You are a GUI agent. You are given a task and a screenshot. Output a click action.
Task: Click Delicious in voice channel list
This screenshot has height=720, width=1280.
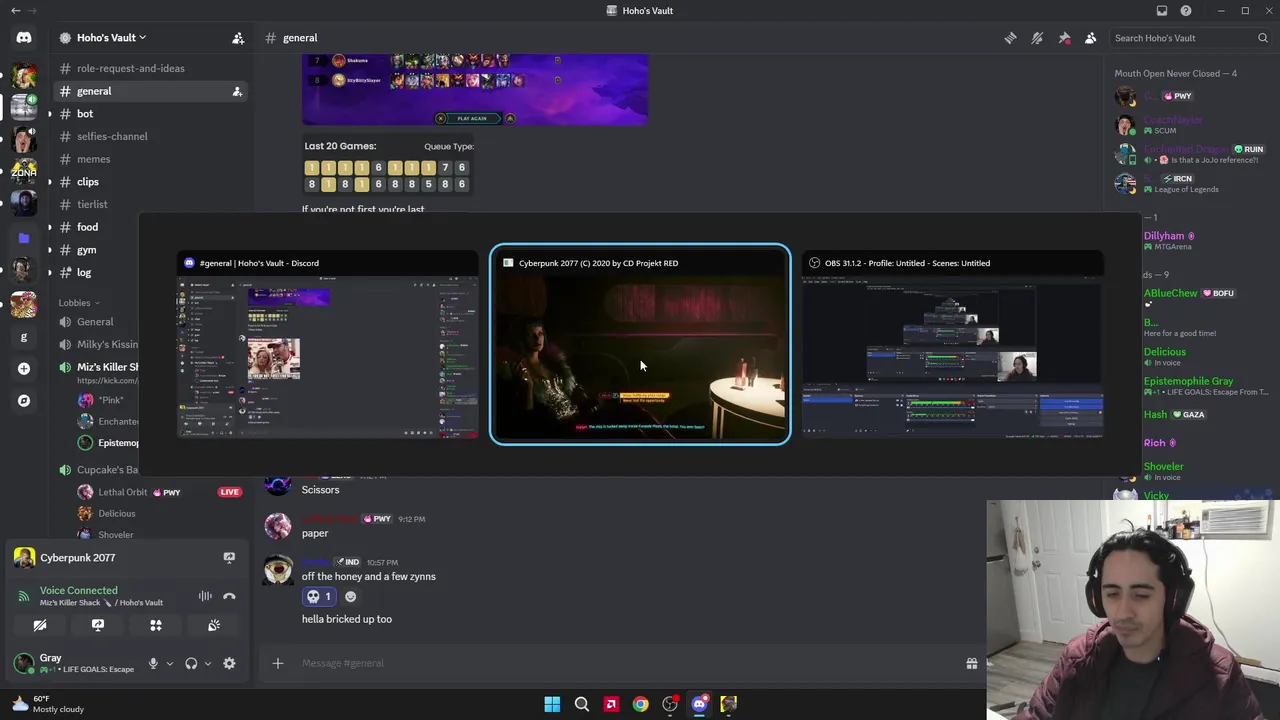[117, 513]
